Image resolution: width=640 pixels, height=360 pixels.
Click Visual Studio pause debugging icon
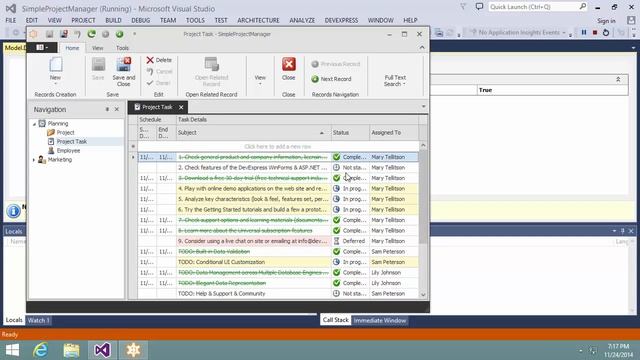tap(584, 32)
